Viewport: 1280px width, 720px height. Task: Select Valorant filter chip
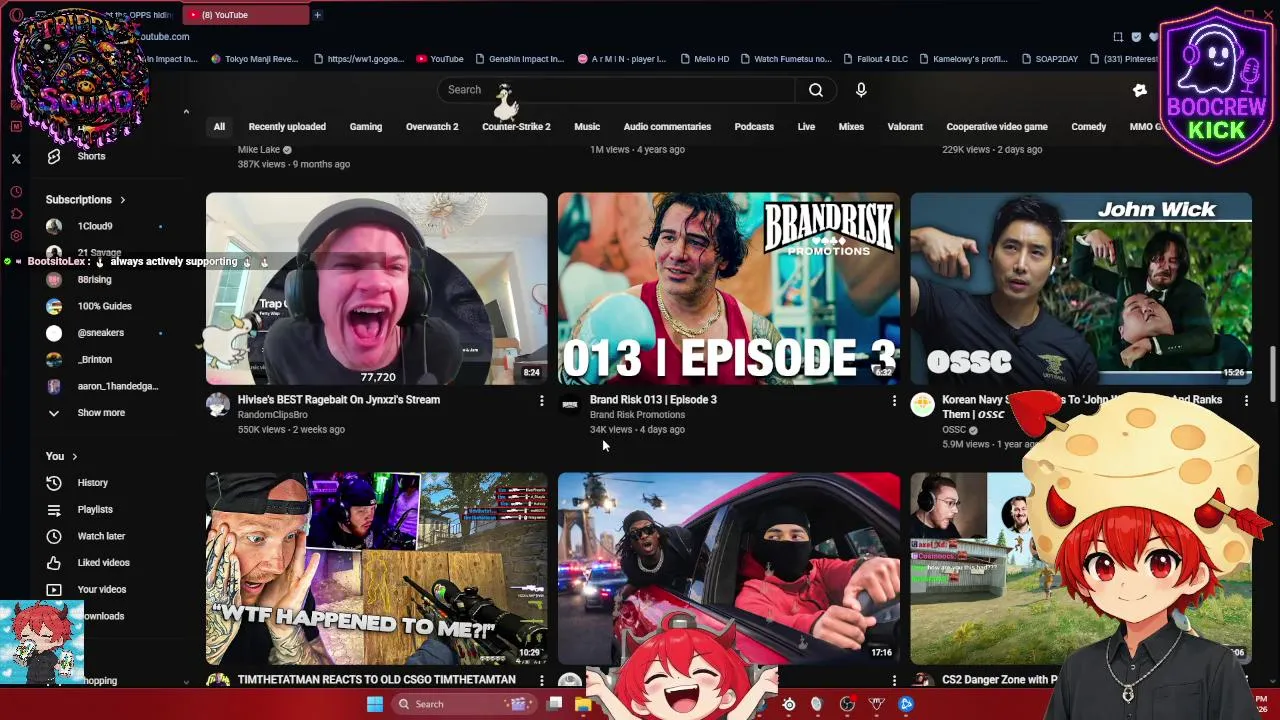point(905,127)
